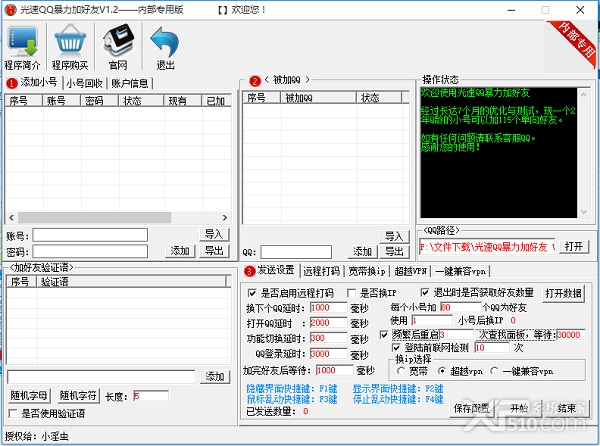Click the 登陆前联网检测 count field
Screen dimensions: 600x446
pyautogui.click(x=492, y=348)
